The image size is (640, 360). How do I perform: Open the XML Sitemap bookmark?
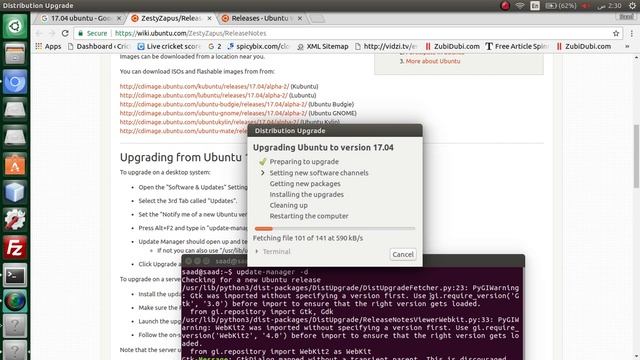[323, 46]
